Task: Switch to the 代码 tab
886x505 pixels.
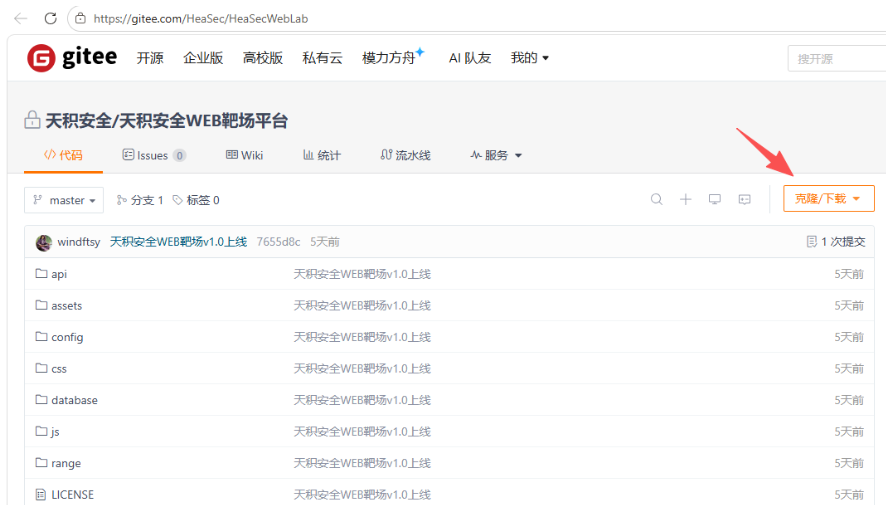Action: [63, 155]
